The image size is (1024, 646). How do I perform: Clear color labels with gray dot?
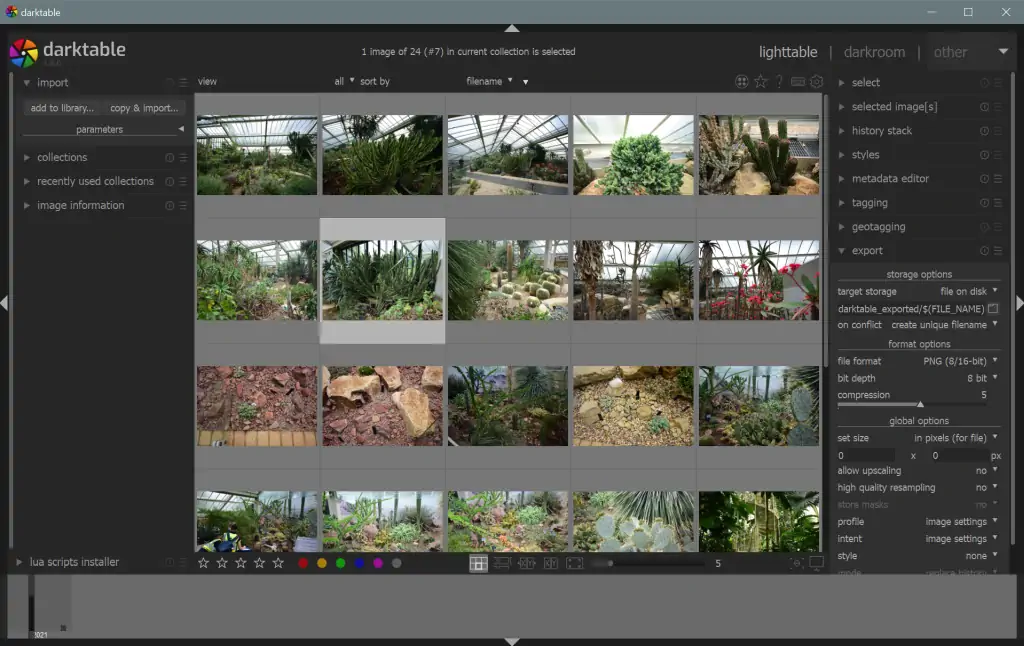pyautogui.click(x=396, y=563)
